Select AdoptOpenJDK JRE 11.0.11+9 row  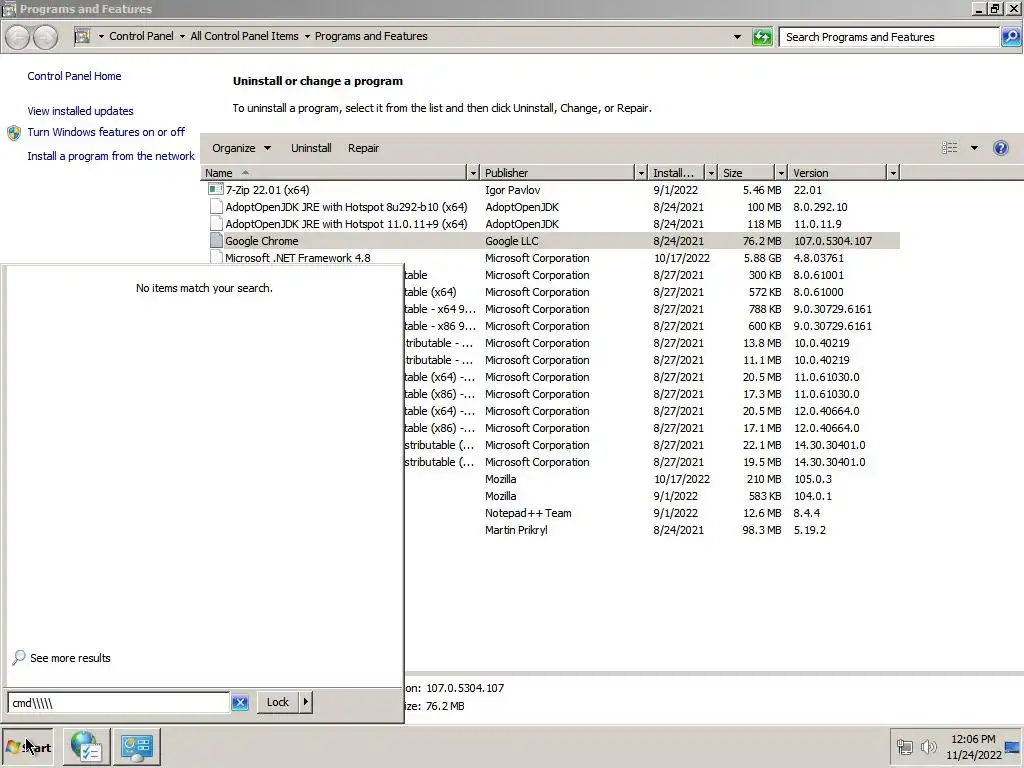(550, 224)
